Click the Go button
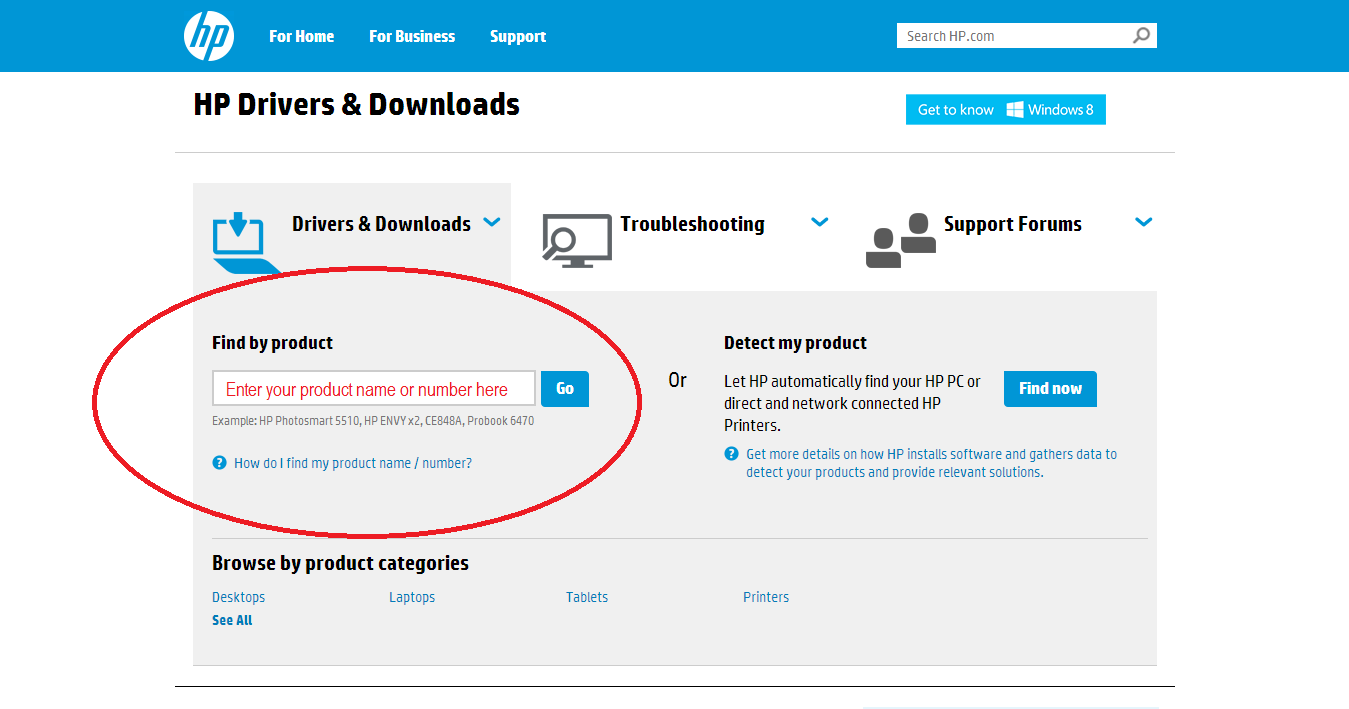This screenshot has height=709, width=1349. (x=565, y=389)
